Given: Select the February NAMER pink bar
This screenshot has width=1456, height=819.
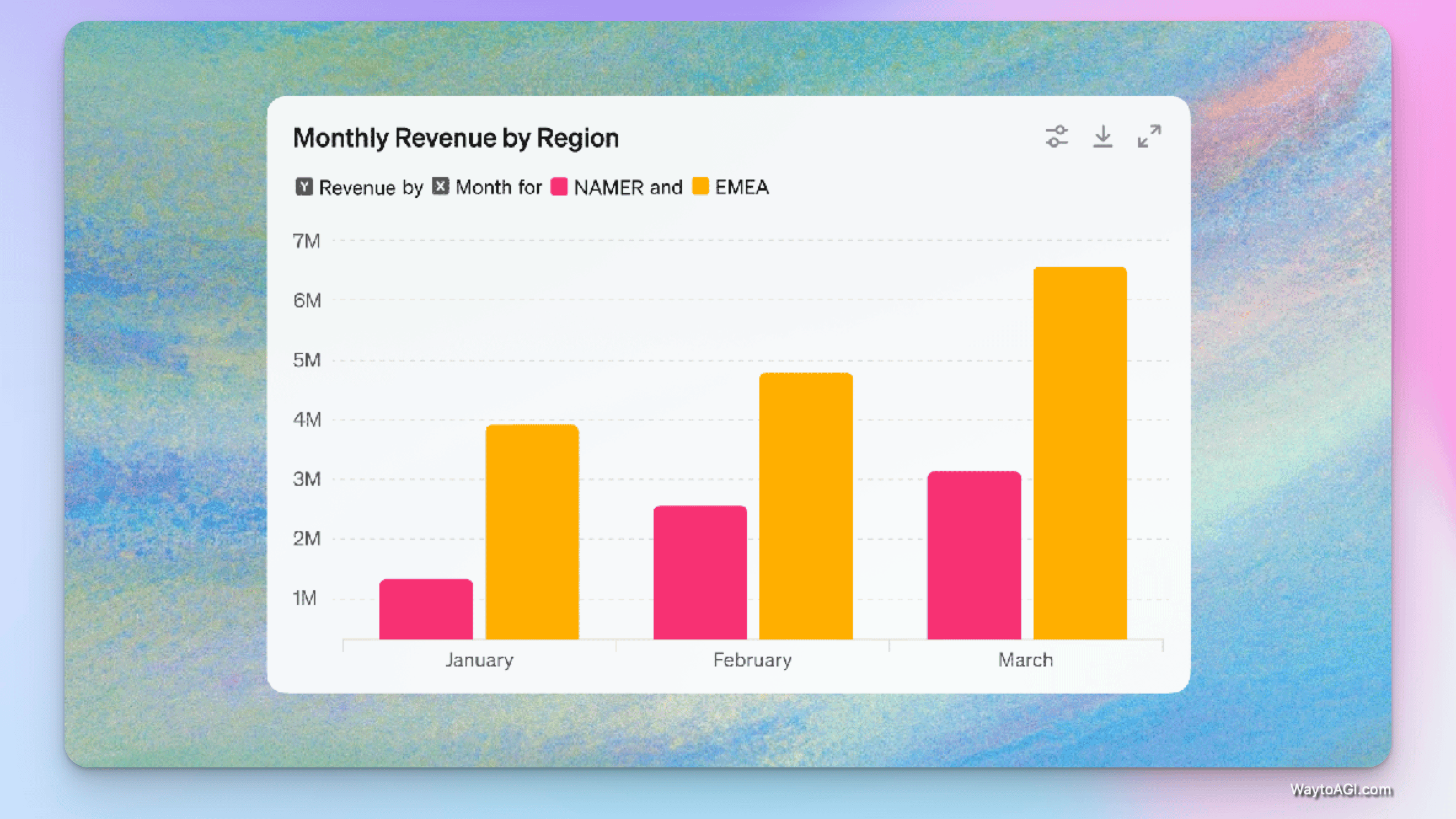Looking at the screenshot, I should point(700,572).
